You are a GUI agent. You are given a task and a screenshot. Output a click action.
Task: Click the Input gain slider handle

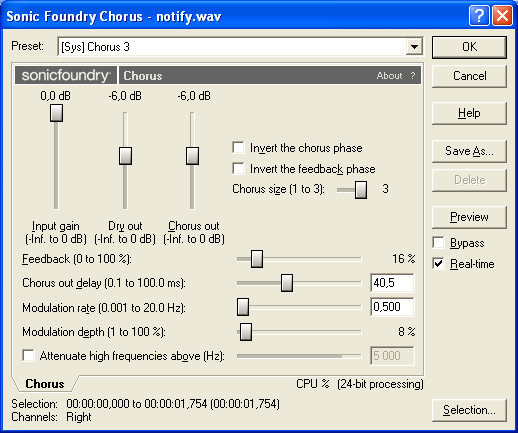[56, 113]
